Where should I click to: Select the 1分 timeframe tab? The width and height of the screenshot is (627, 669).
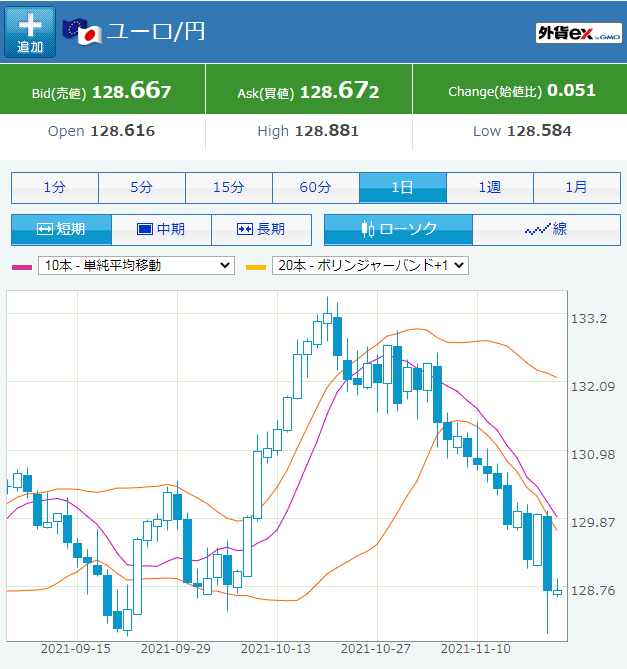pos(55,188)
